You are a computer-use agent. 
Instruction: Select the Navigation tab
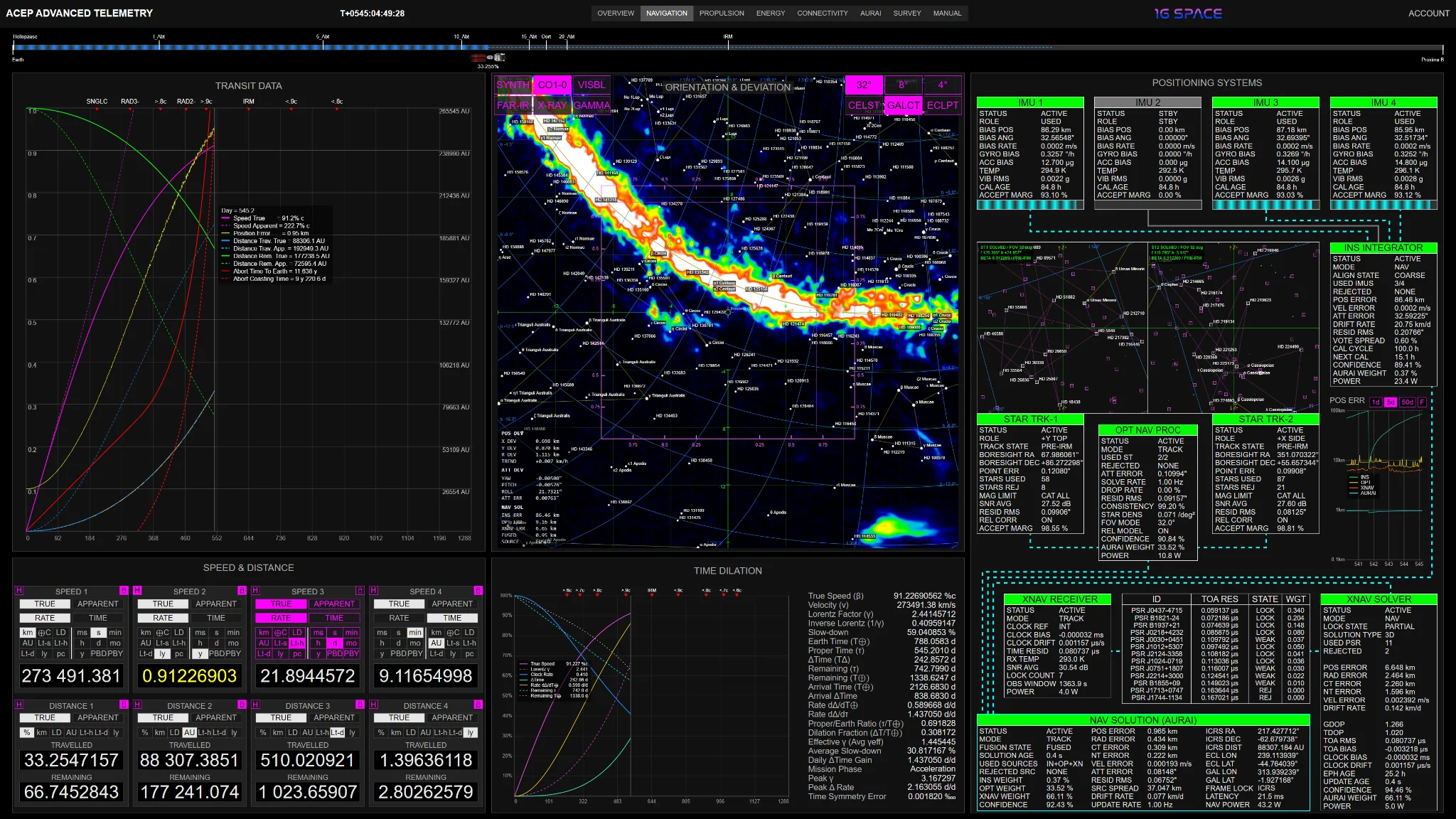point(667,14)
